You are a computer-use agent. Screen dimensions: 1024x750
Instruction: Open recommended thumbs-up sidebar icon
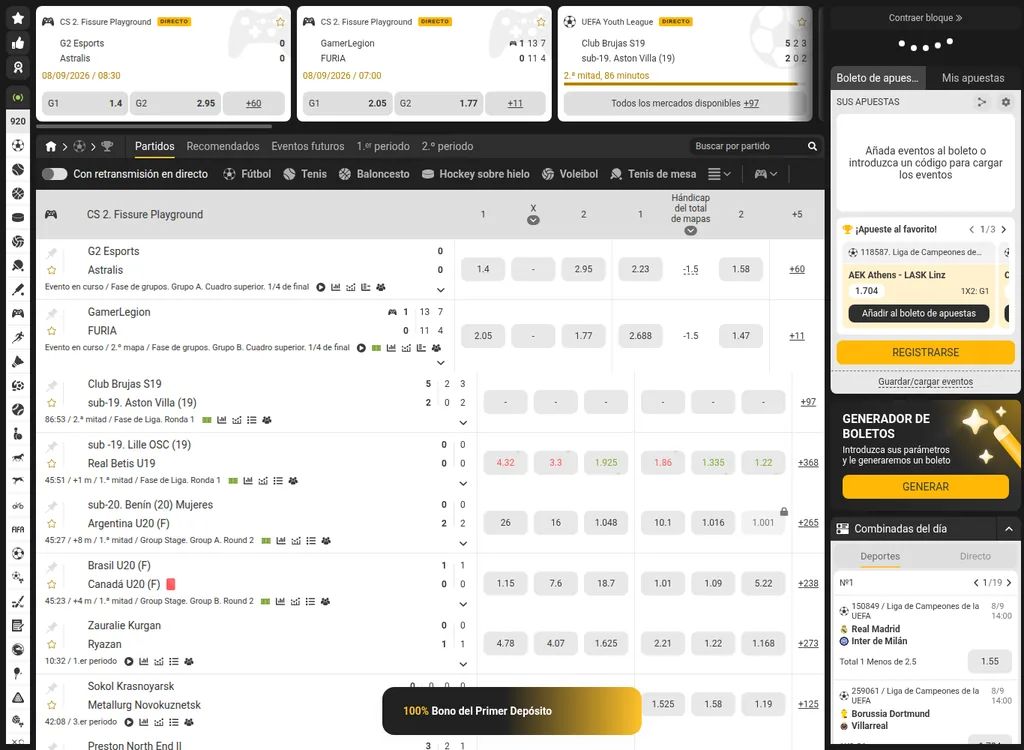coord(18,43)
